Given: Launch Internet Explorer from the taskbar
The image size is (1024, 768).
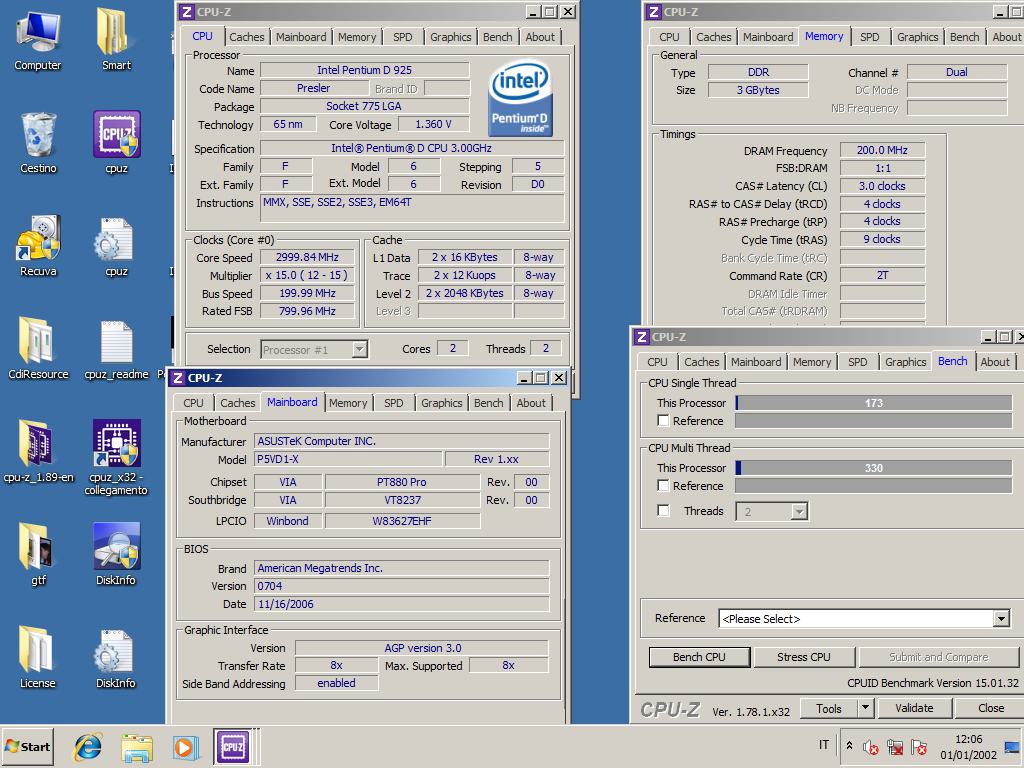Looking at the screenshot, I should (x=89, y=746).
